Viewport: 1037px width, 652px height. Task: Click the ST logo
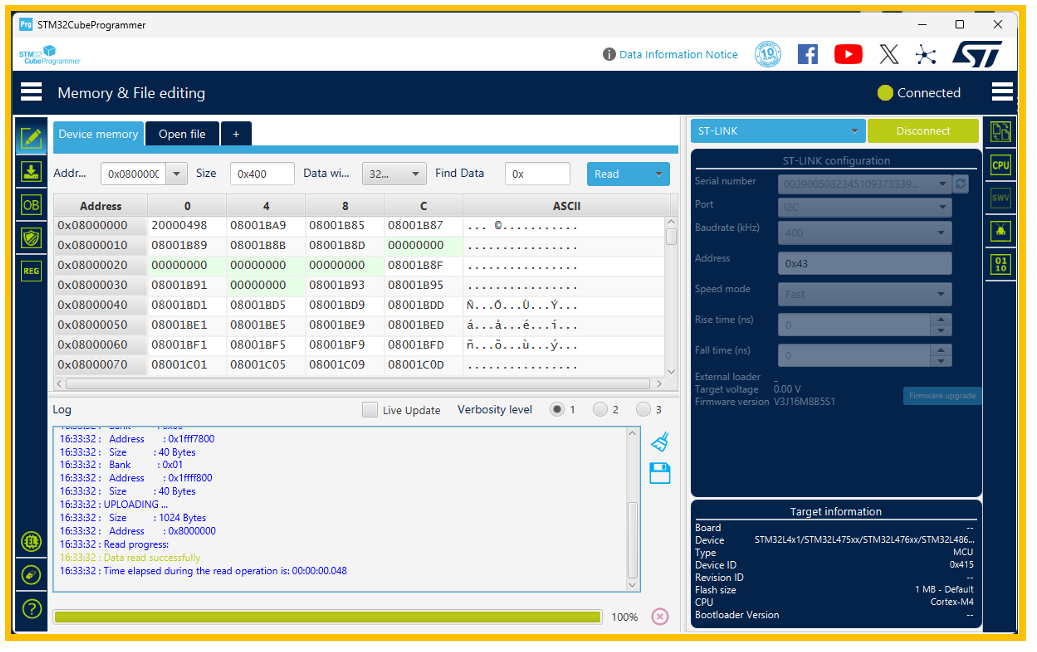977,54
